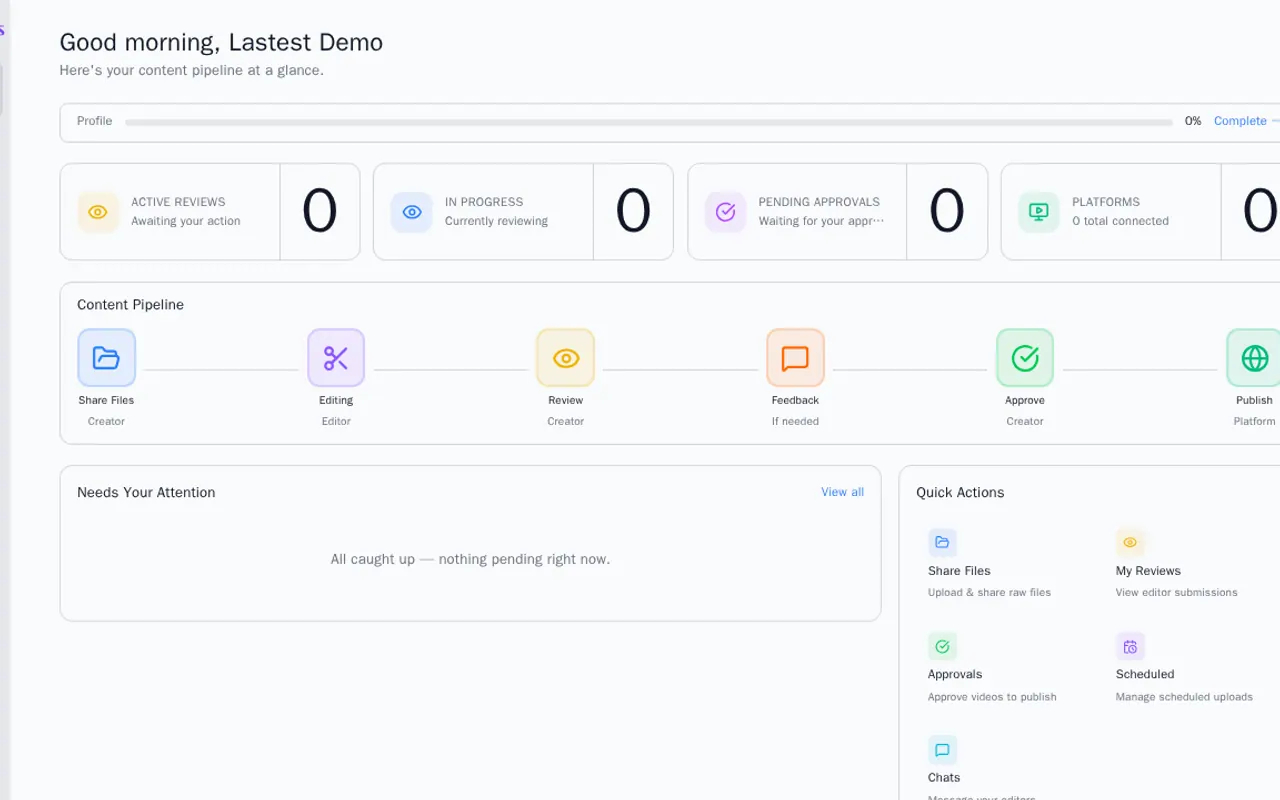Open Approvals quick action label

[955, 674]
